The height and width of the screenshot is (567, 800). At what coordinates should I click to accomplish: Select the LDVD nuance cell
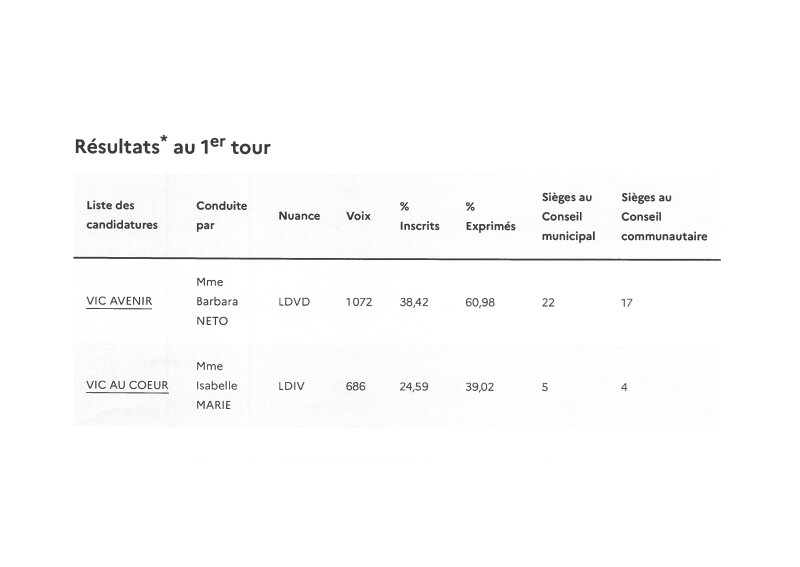click(295, 302)
